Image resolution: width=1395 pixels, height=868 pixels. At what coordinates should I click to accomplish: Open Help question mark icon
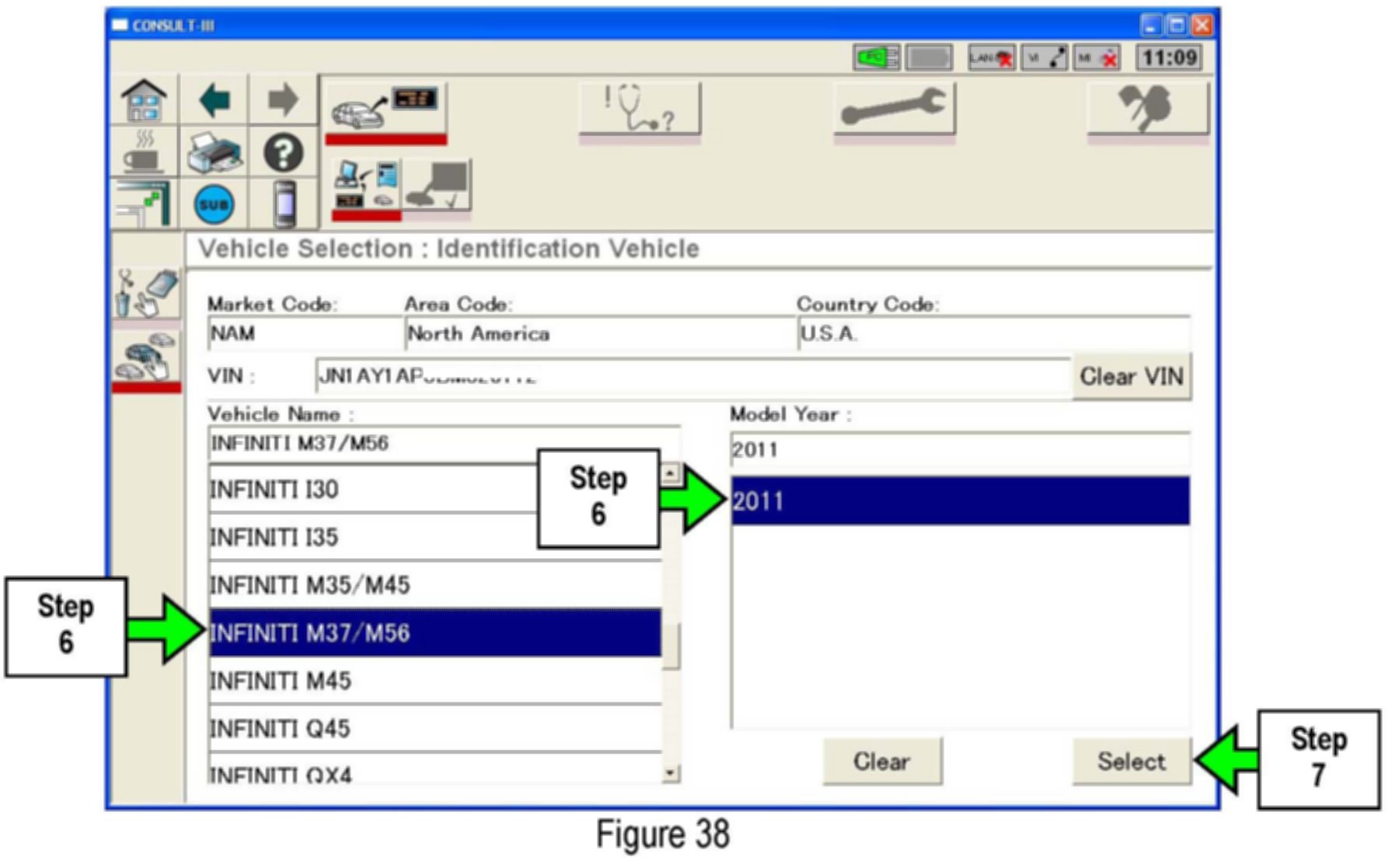[x=283, y=152]
